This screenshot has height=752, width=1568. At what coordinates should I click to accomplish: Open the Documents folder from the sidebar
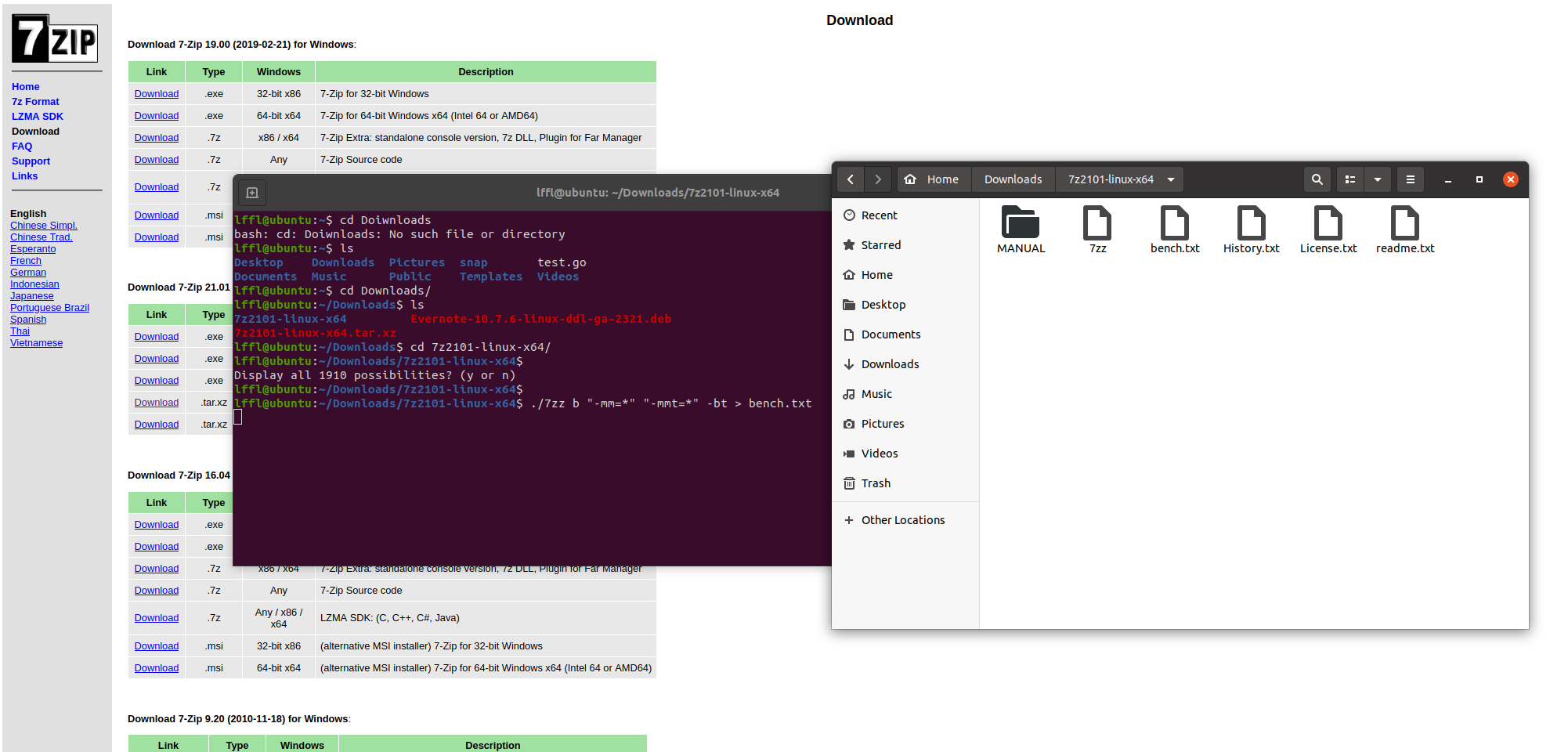[891, 334]
